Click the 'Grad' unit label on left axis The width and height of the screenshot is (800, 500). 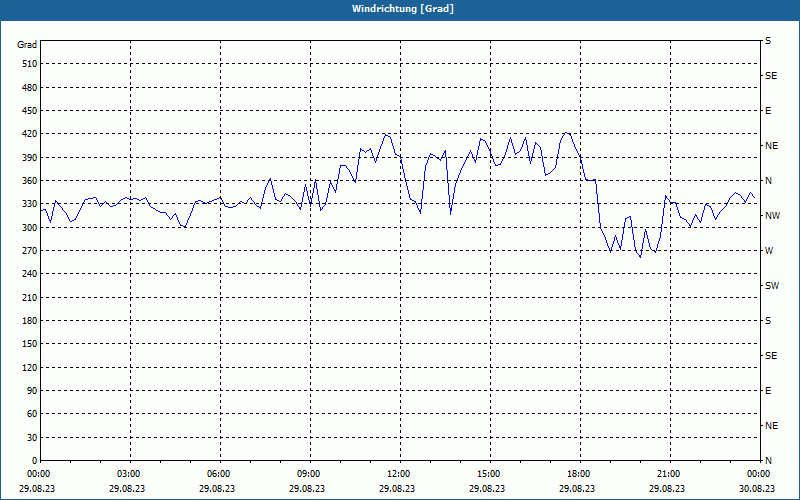coord(27,45)
